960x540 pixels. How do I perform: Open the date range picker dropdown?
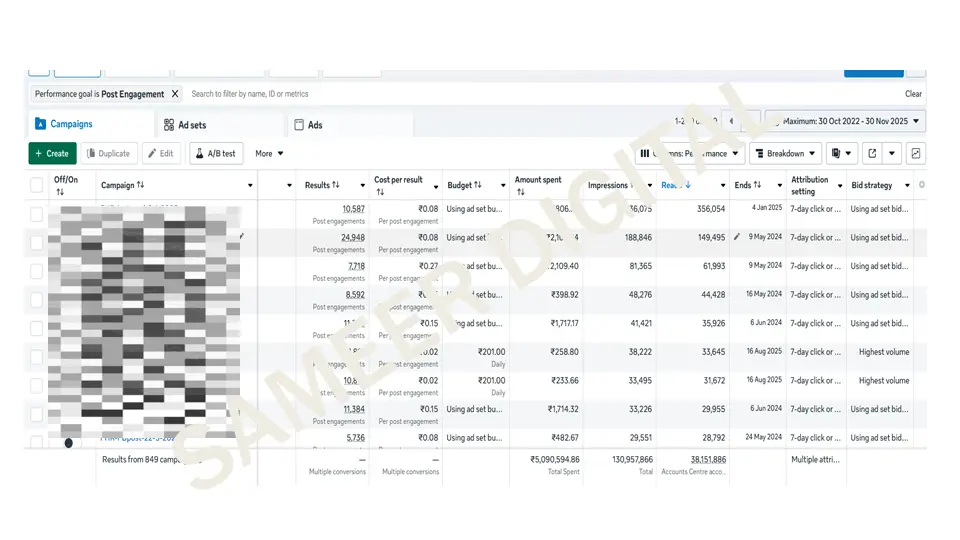click(x=845, y=121)
